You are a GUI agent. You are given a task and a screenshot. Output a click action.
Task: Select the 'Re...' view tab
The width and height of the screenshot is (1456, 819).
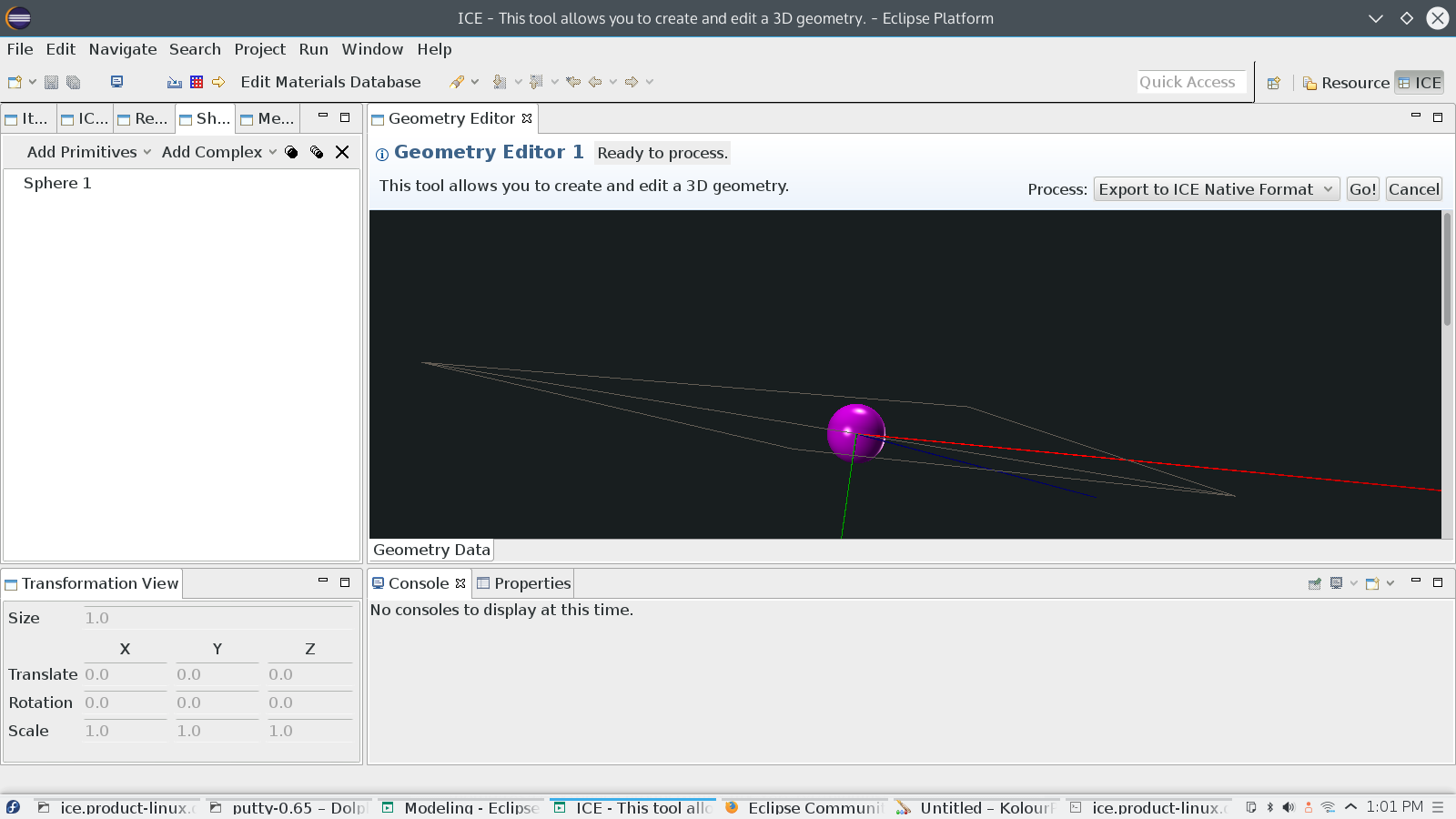143,118
